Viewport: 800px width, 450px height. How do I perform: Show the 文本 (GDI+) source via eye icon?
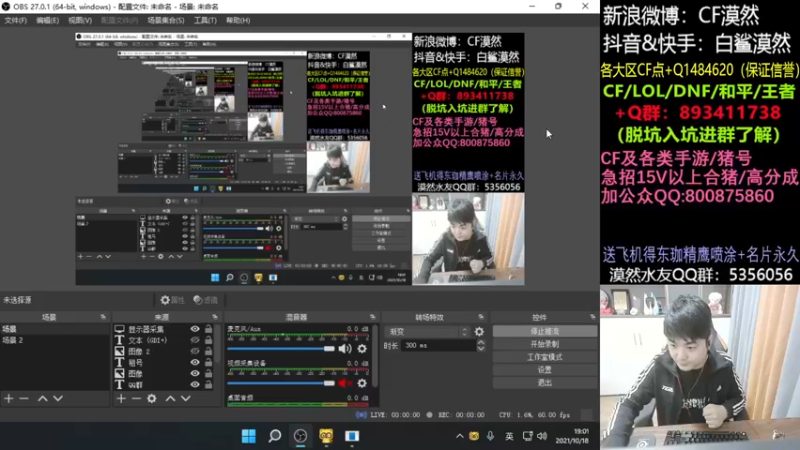pyautogui.click(x=195, y=340)
